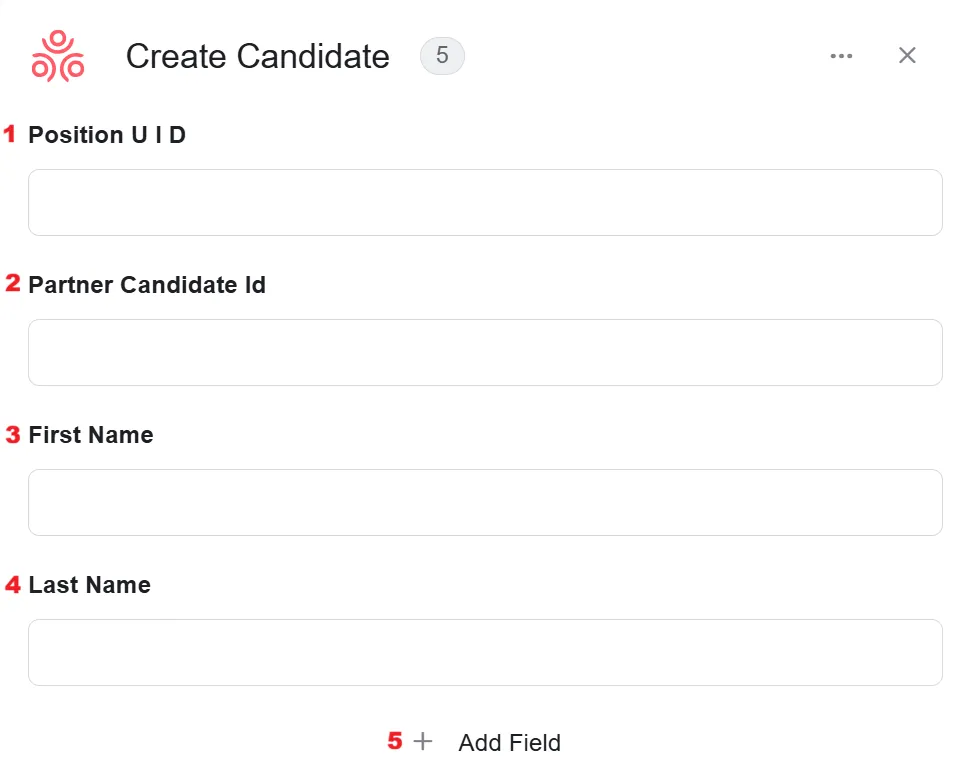964x777 pixels.
Task: Focus the Position U I D input box
Action: pyautogui.click(x=485, y=202)
